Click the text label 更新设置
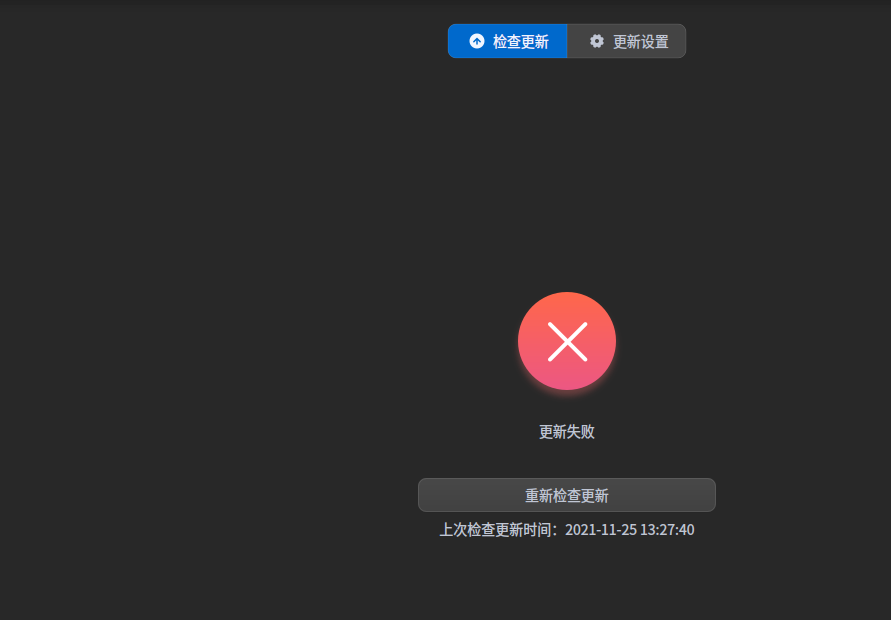 click(x=640, y=41)
